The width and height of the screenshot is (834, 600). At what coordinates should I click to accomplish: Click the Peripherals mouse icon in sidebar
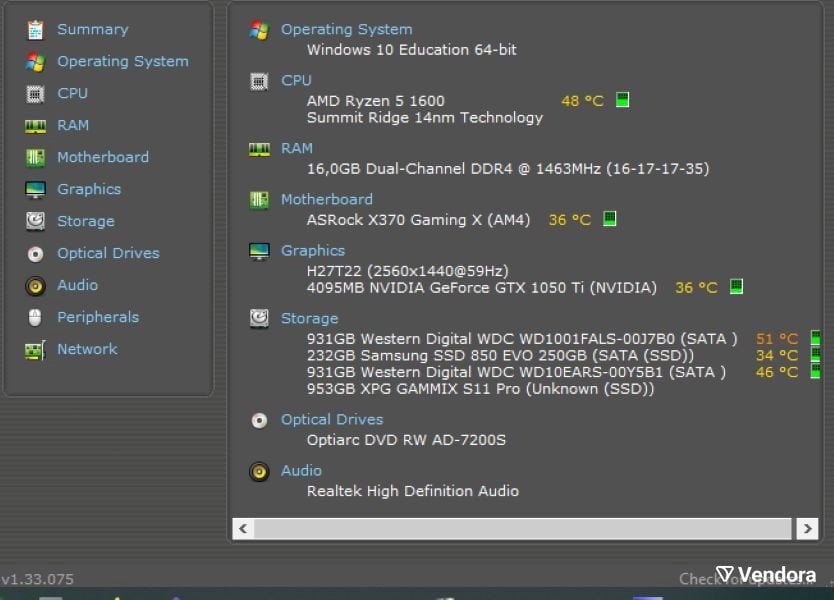35,318
